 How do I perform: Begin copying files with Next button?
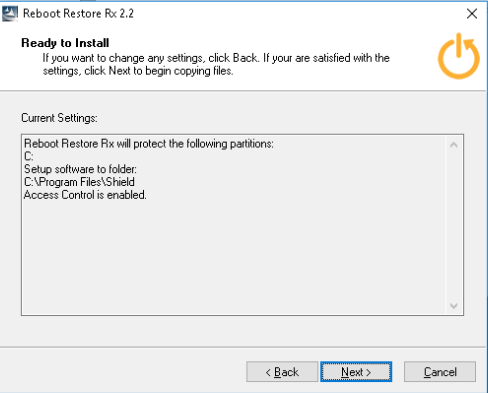coord(356,372)
